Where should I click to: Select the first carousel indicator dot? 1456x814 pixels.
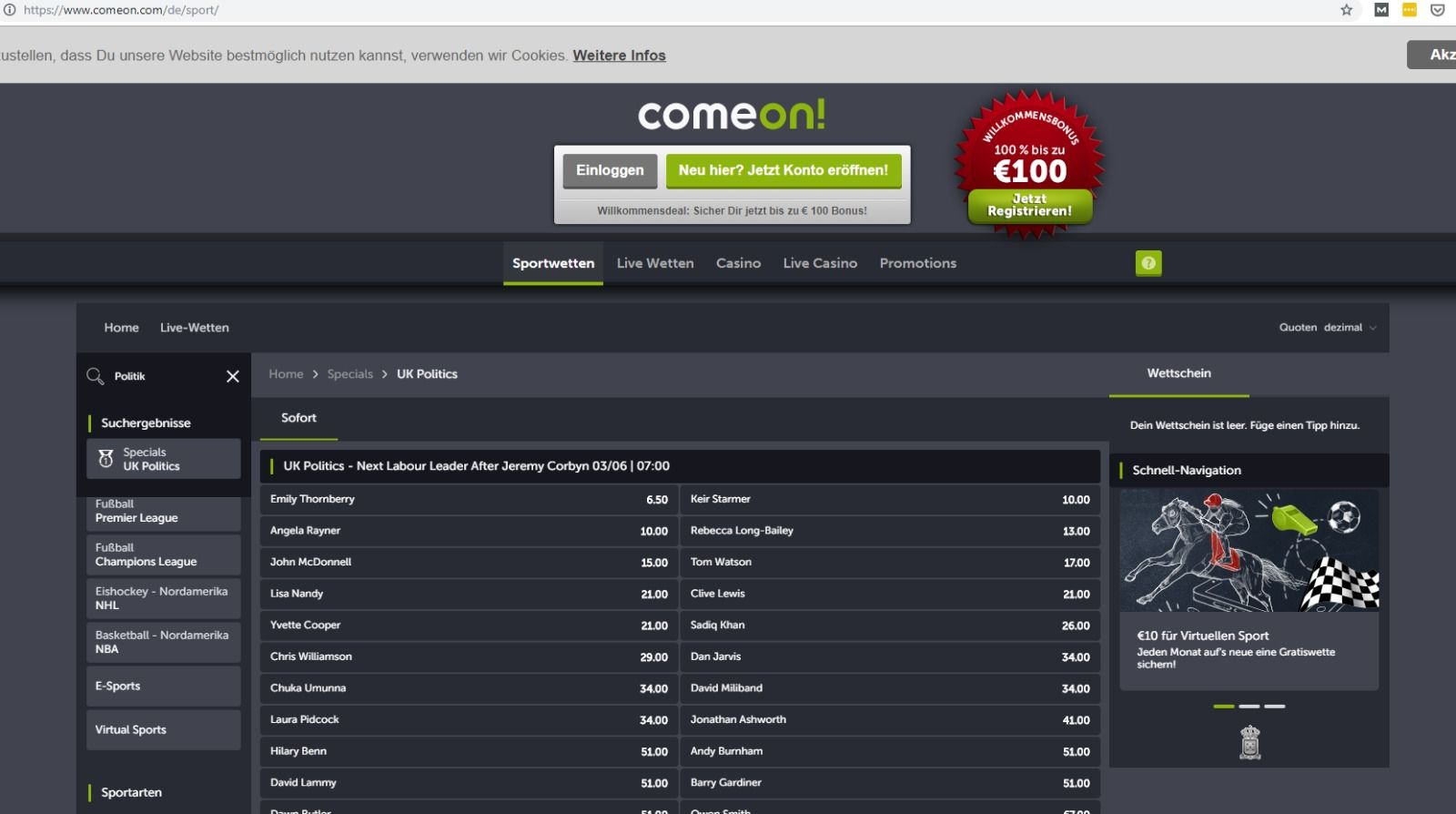(1224, 706)
